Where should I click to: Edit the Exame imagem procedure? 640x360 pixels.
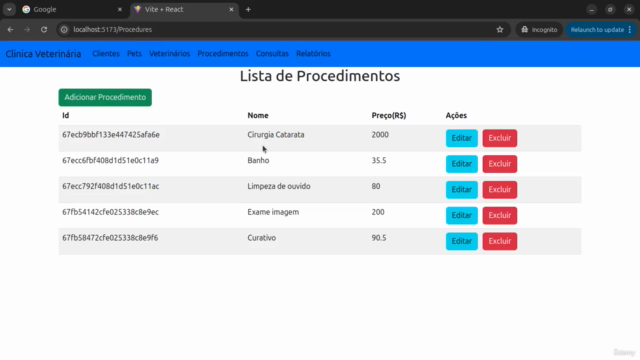(x=462, y=215)
